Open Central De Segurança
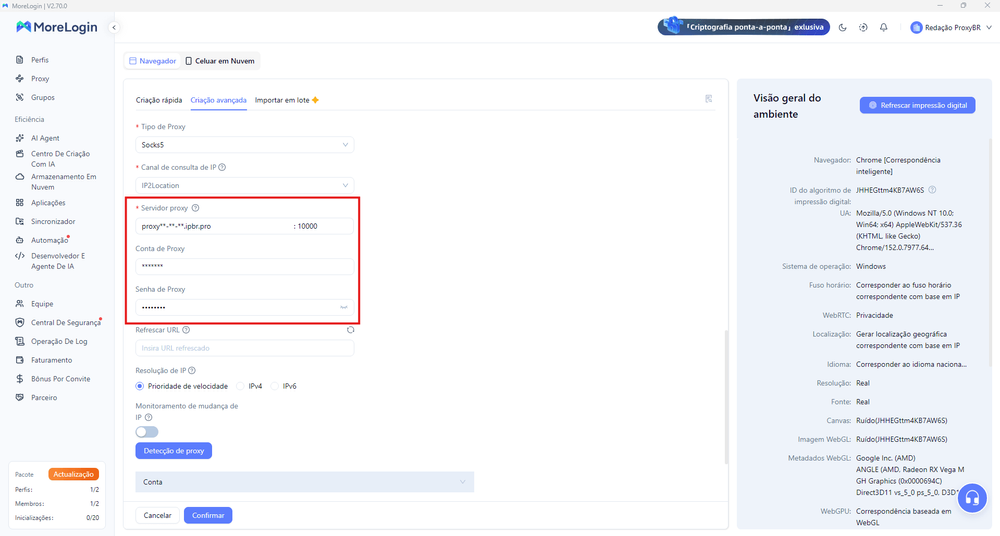 tap(65, 323)
